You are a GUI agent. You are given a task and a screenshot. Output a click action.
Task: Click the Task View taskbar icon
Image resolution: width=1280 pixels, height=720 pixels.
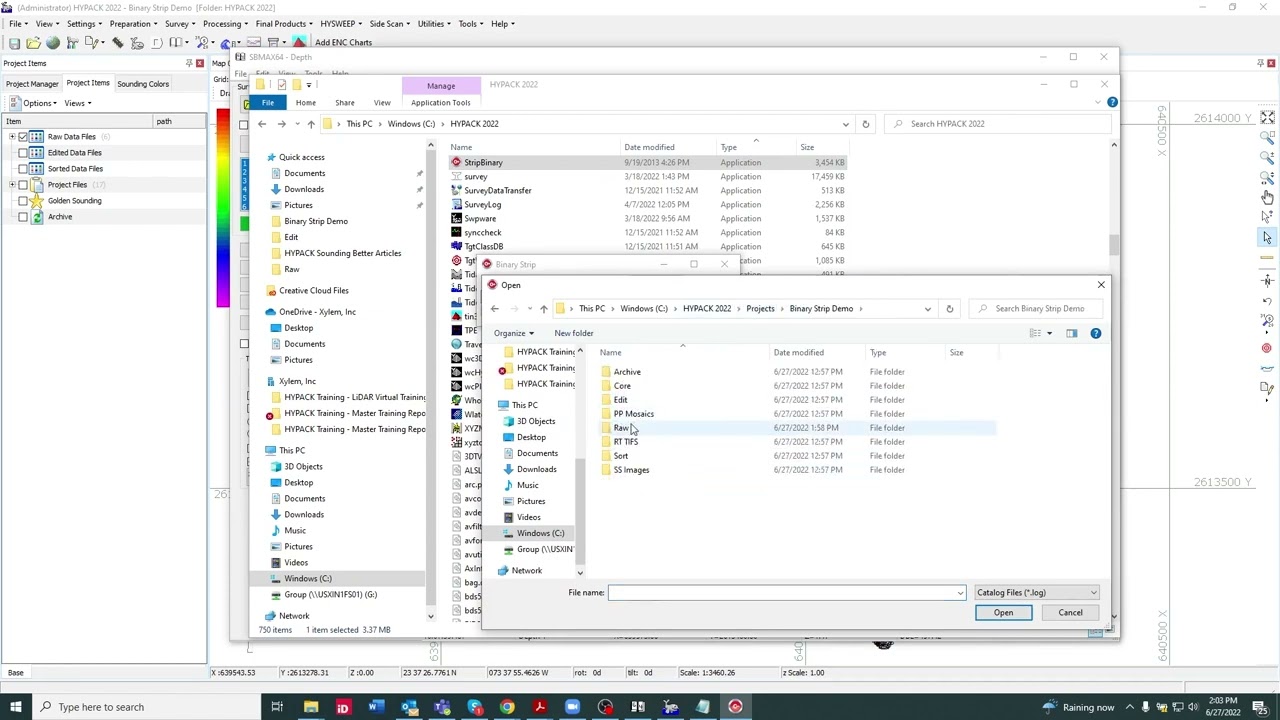click(277, 707)
